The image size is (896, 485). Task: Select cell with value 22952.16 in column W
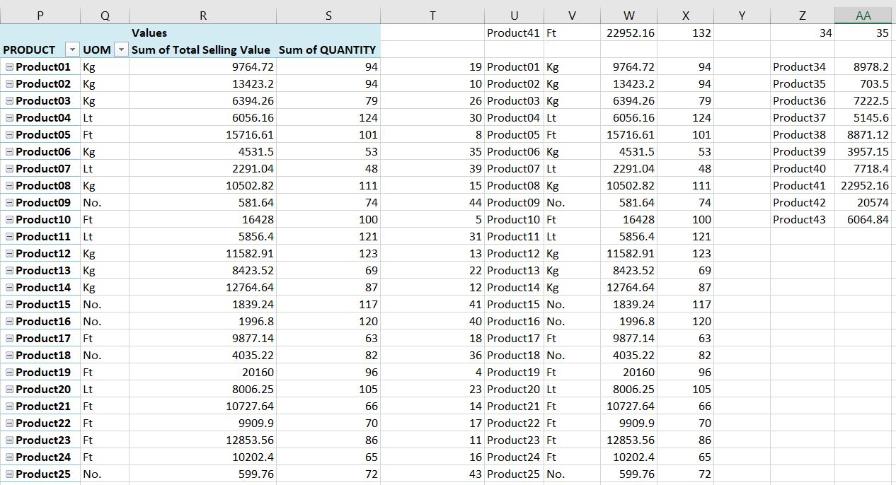pos(629,33)
